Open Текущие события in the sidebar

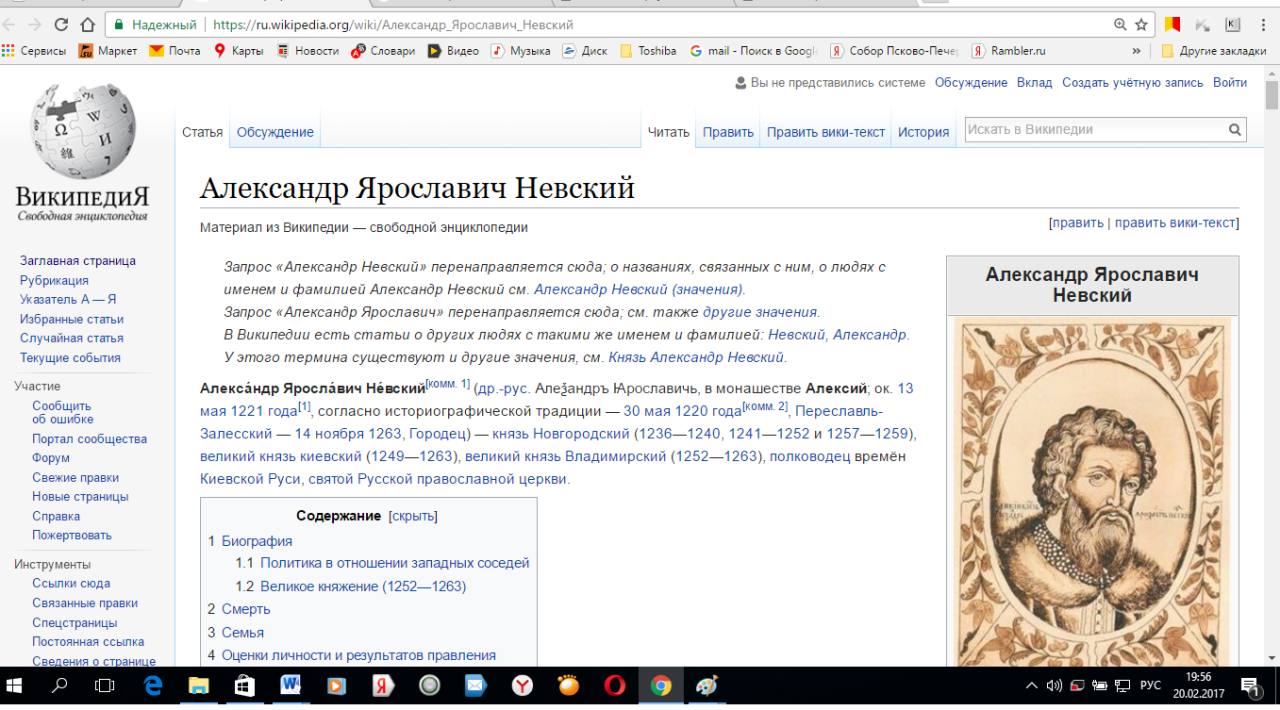tap(70, 358)
